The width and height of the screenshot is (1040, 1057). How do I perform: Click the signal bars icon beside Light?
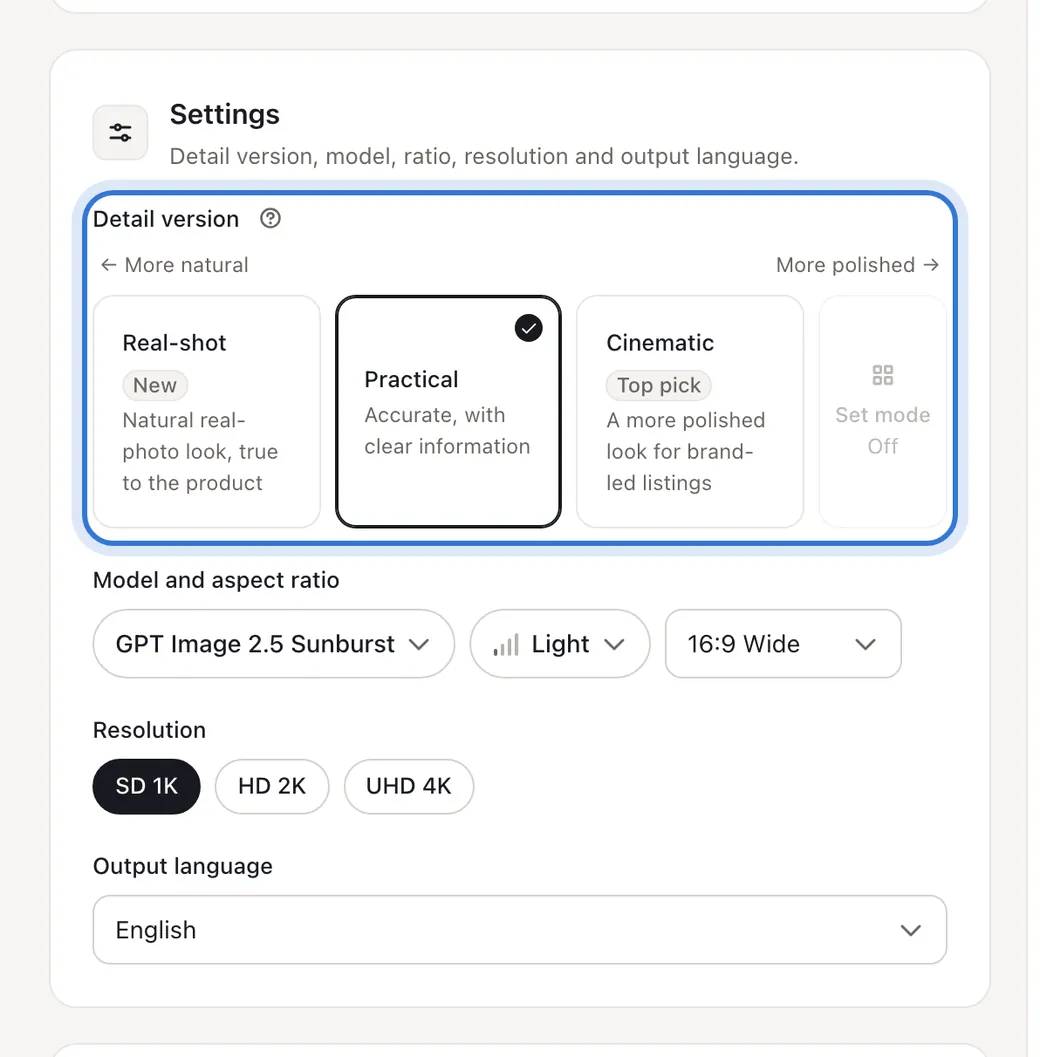(506, 644)
